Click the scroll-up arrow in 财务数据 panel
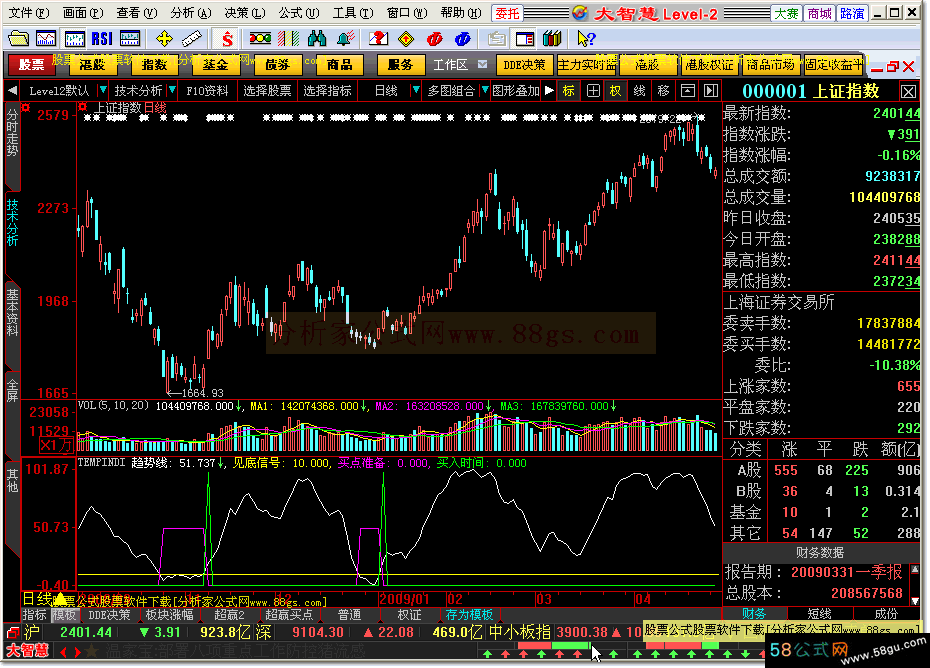This screenshot has width=930, height=668. coord(915,570)
